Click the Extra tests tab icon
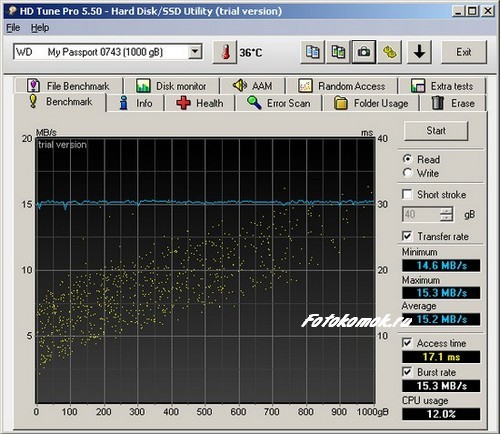This screenshot has height=434, width=500. pyautogui.click(x=418, y=86)
